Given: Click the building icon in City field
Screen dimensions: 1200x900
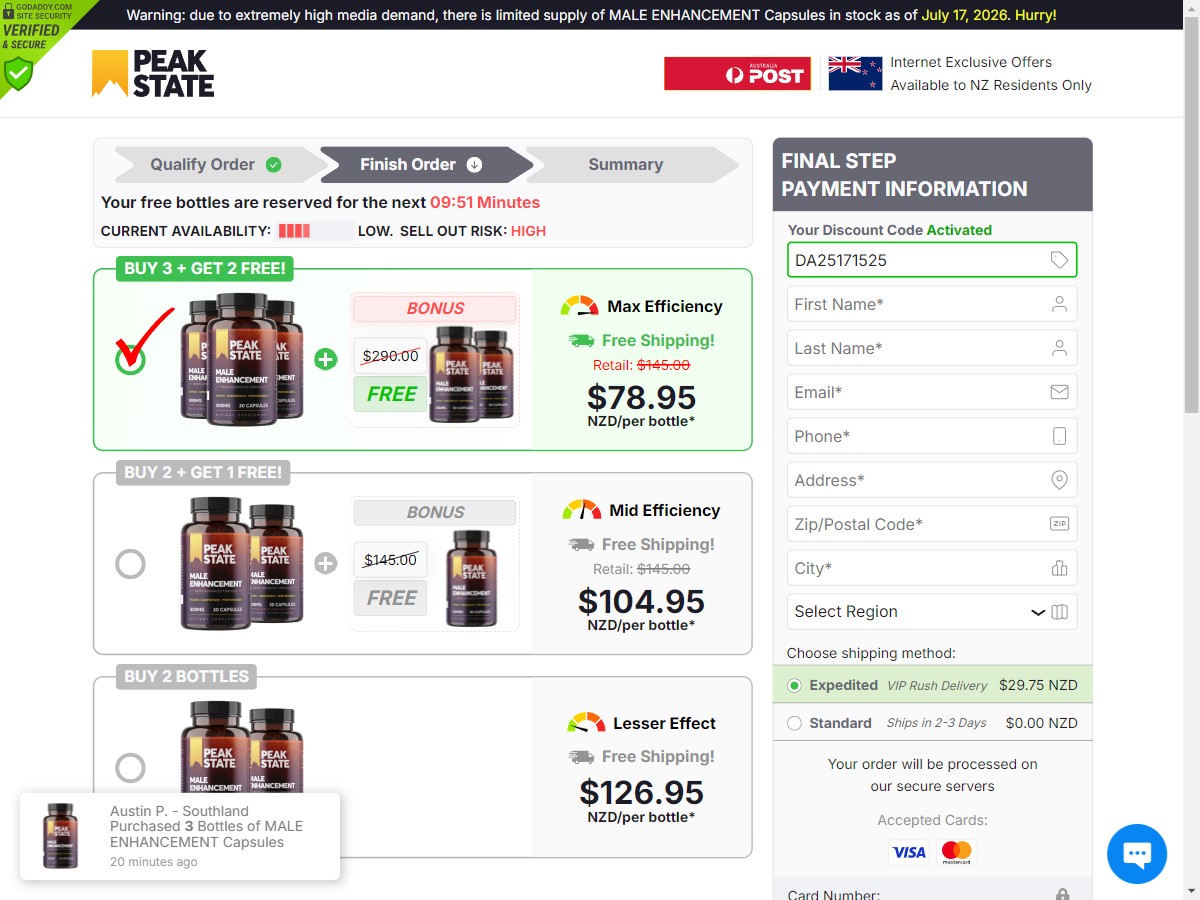Looking at the screenshot, I should (1059, 568).
